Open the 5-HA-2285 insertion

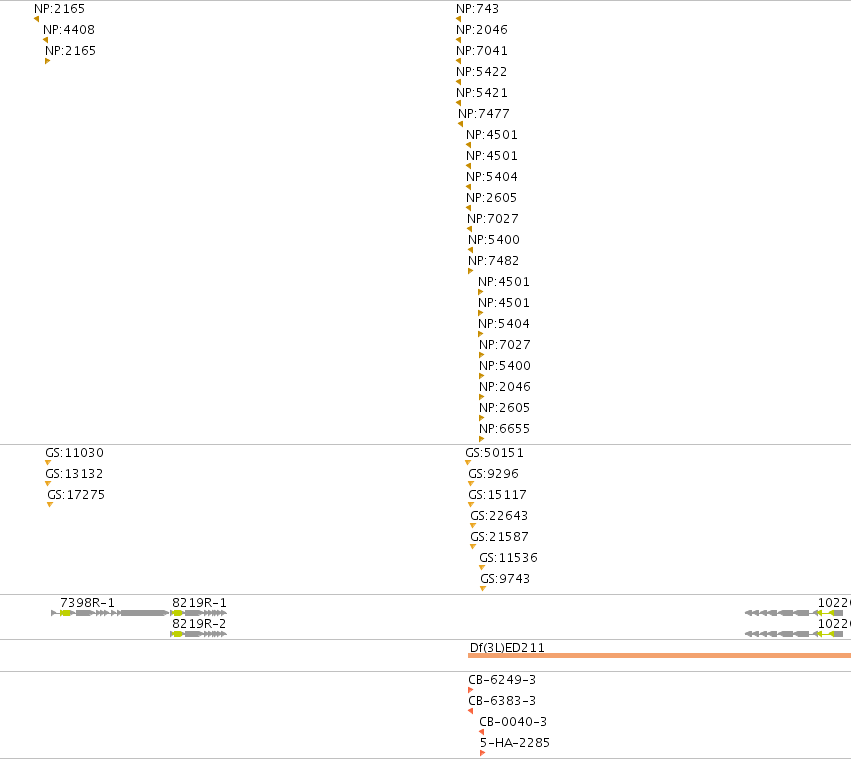pos(515,743)
